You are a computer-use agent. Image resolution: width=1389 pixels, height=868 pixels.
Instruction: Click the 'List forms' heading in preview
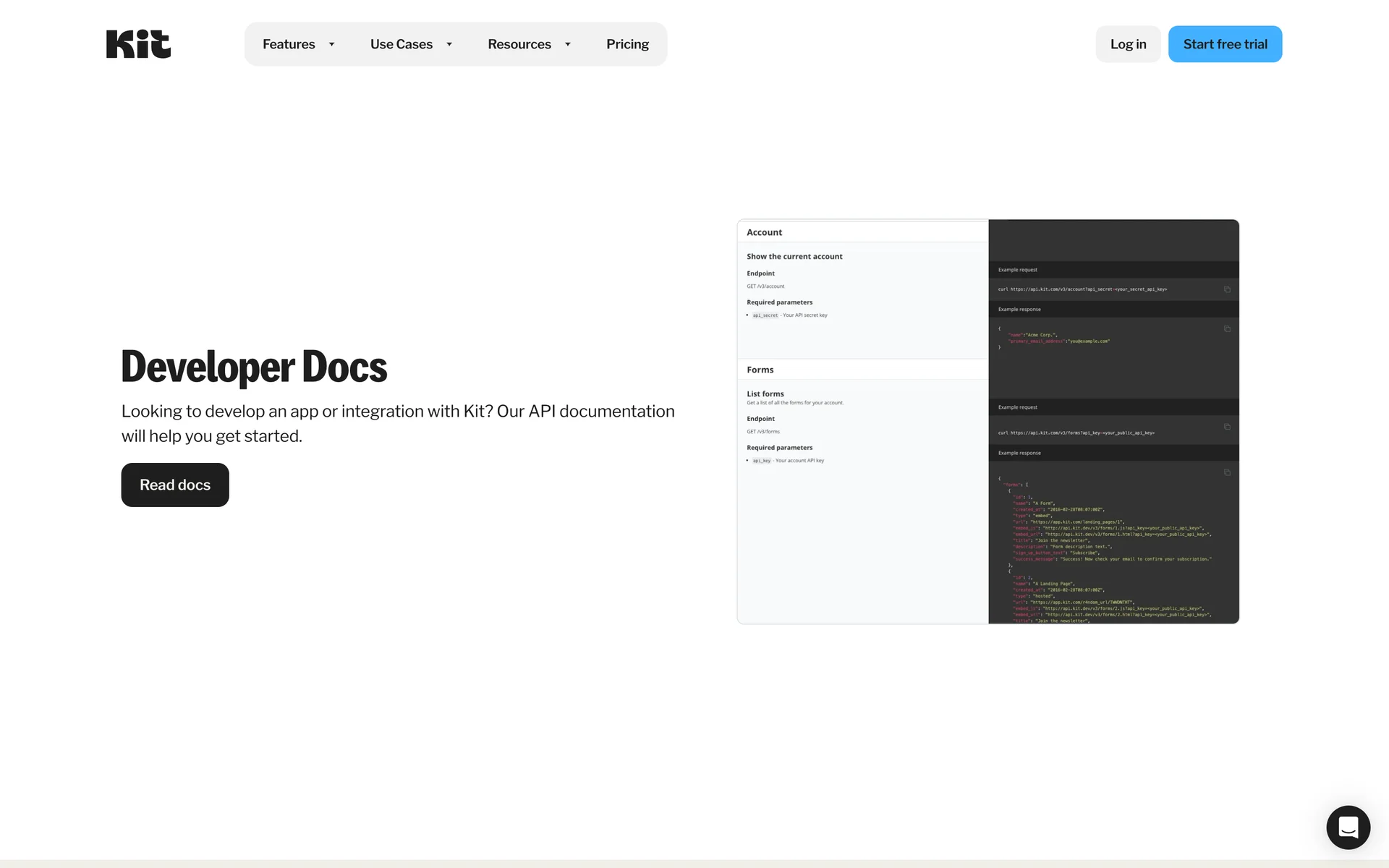coord(765,394)
